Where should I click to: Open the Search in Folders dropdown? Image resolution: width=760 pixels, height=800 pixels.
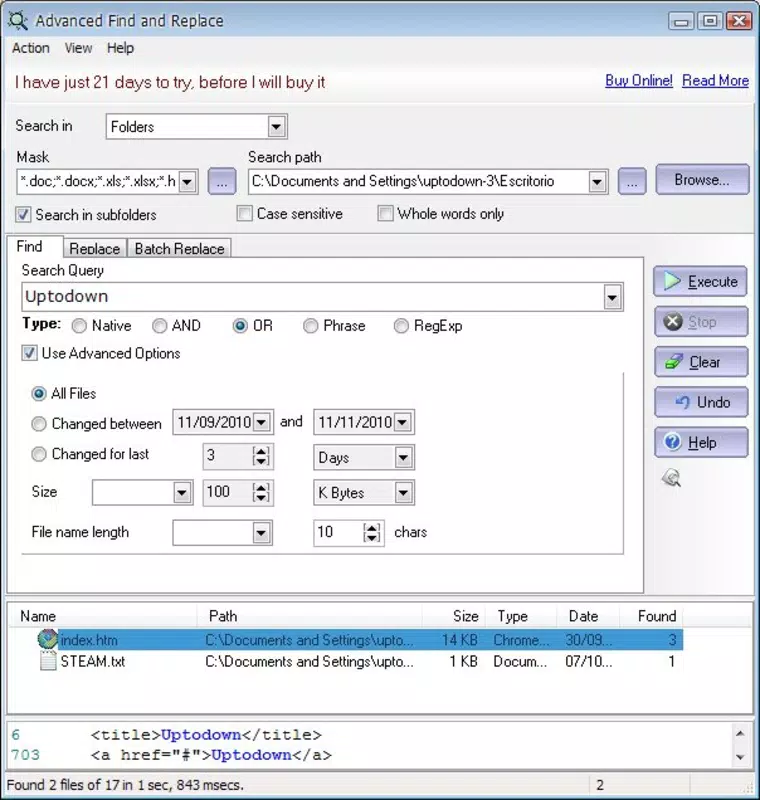point(276,127)
